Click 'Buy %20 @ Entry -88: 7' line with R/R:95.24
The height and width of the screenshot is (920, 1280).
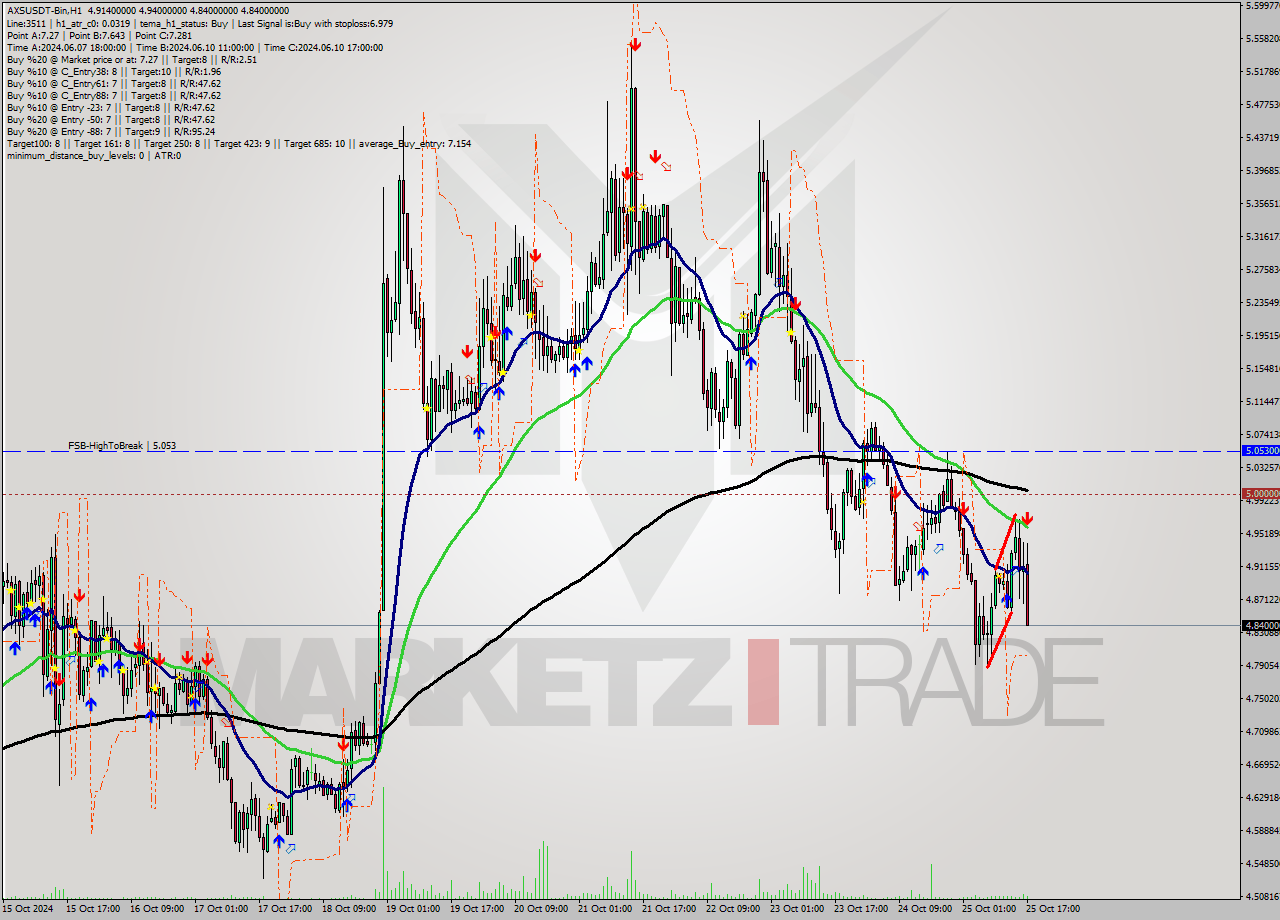110,131
